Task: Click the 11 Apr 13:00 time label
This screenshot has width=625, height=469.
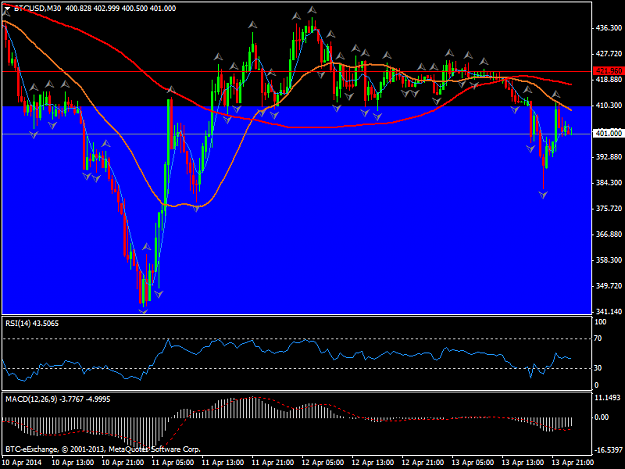Action: pos(223,462)
